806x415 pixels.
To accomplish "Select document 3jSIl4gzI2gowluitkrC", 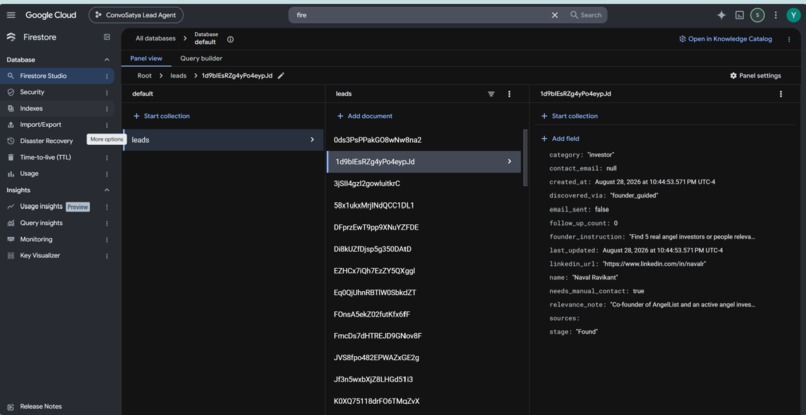I will pyautogui.click(x=367, y=184).
